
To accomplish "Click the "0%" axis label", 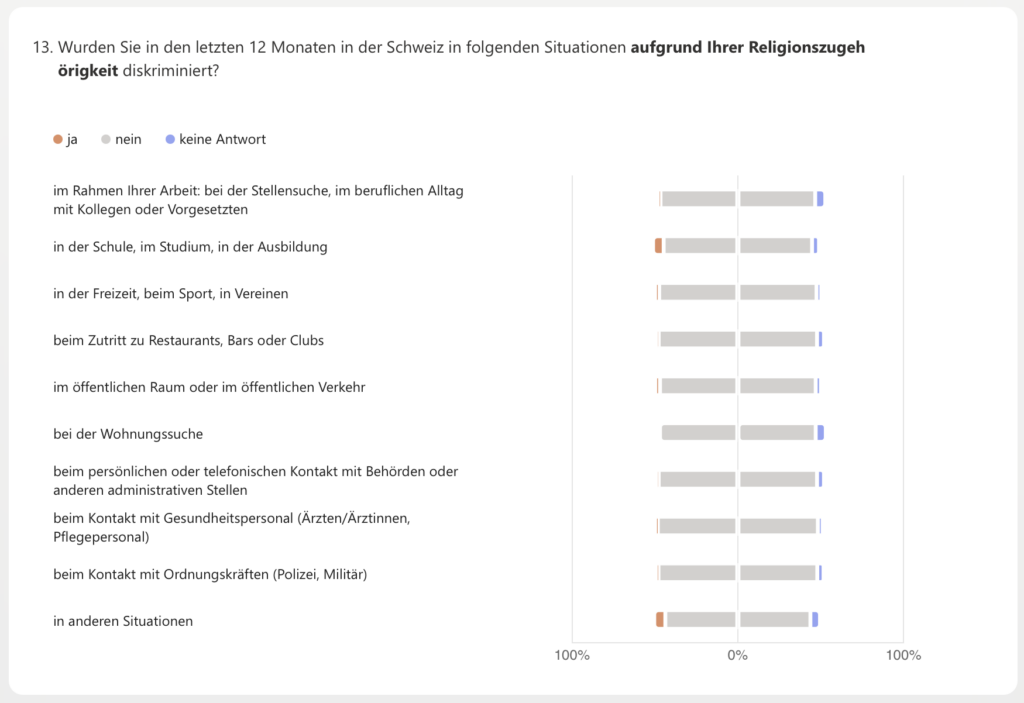I will [x=737, y=656].
